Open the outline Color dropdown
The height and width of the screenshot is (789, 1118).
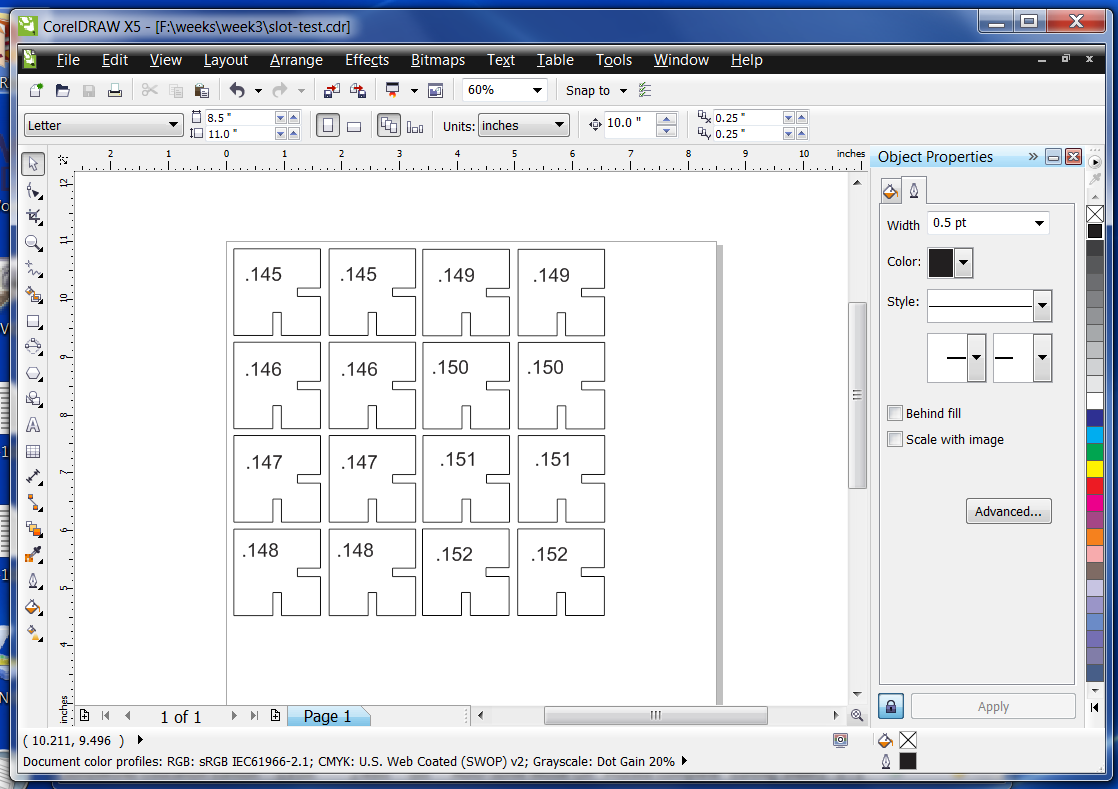(963, 262)
